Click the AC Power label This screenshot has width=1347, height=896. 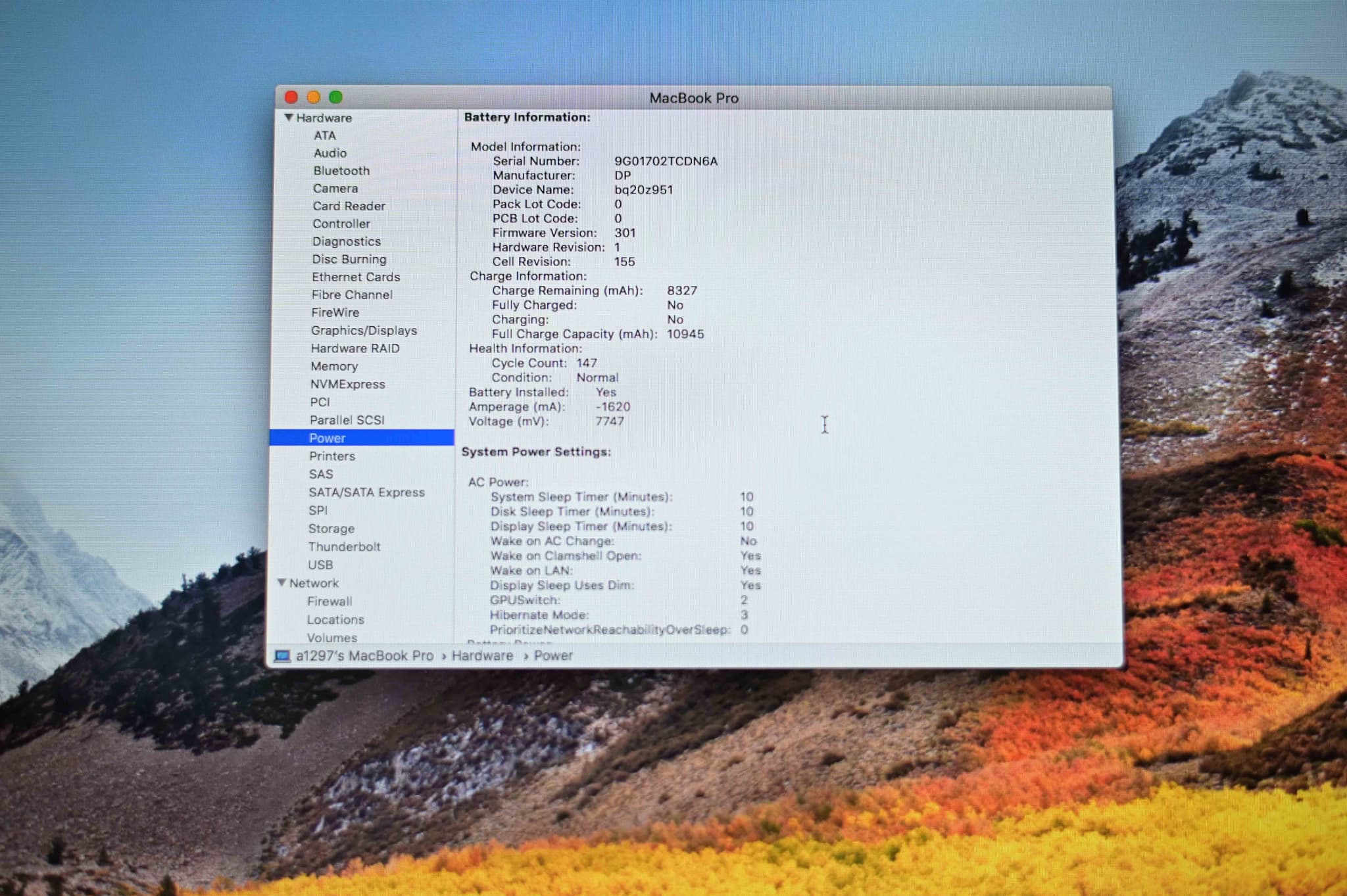[x=498, y=483]
